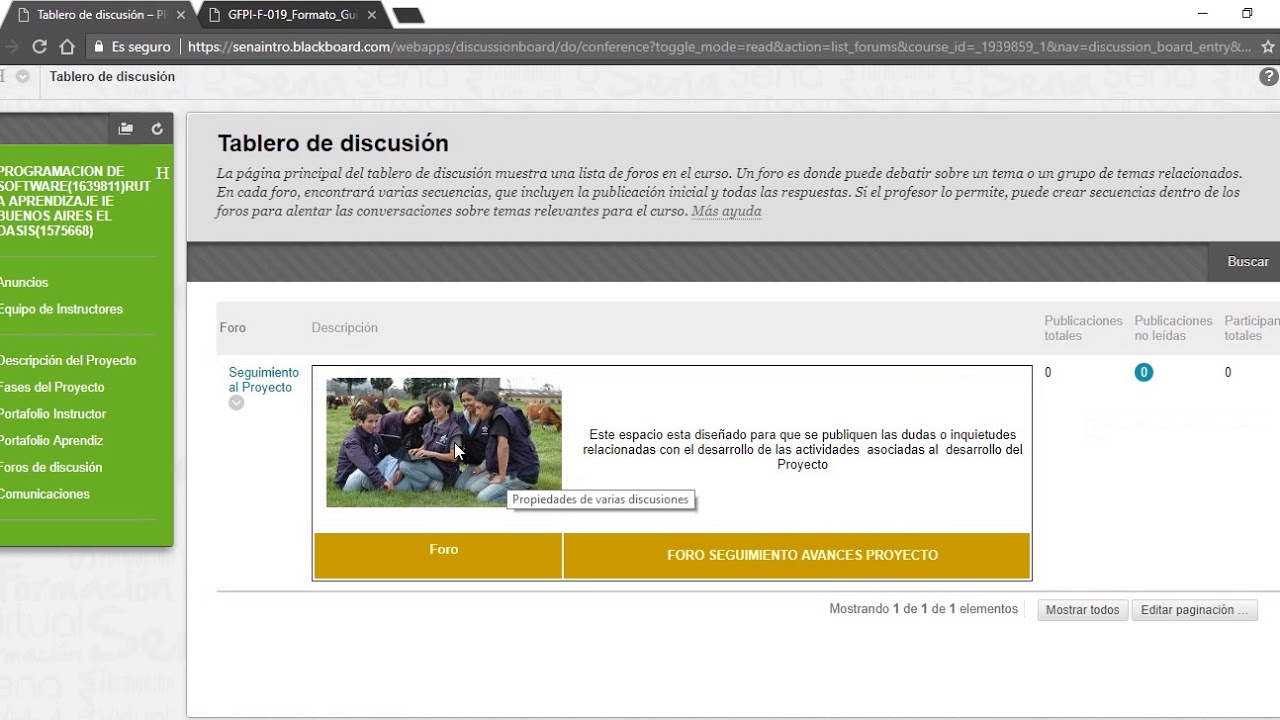This screenshot has height=720, width=1280.
Task: Open options chevron under Seguimiento al Proyecto
Action: pyautogui.click(x=236, y=403)
